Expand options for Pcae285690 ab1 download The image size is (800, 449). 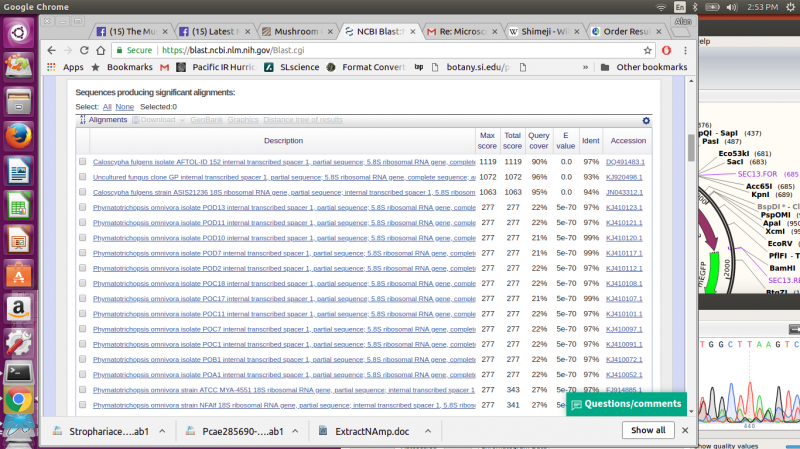tap(295, 431)
